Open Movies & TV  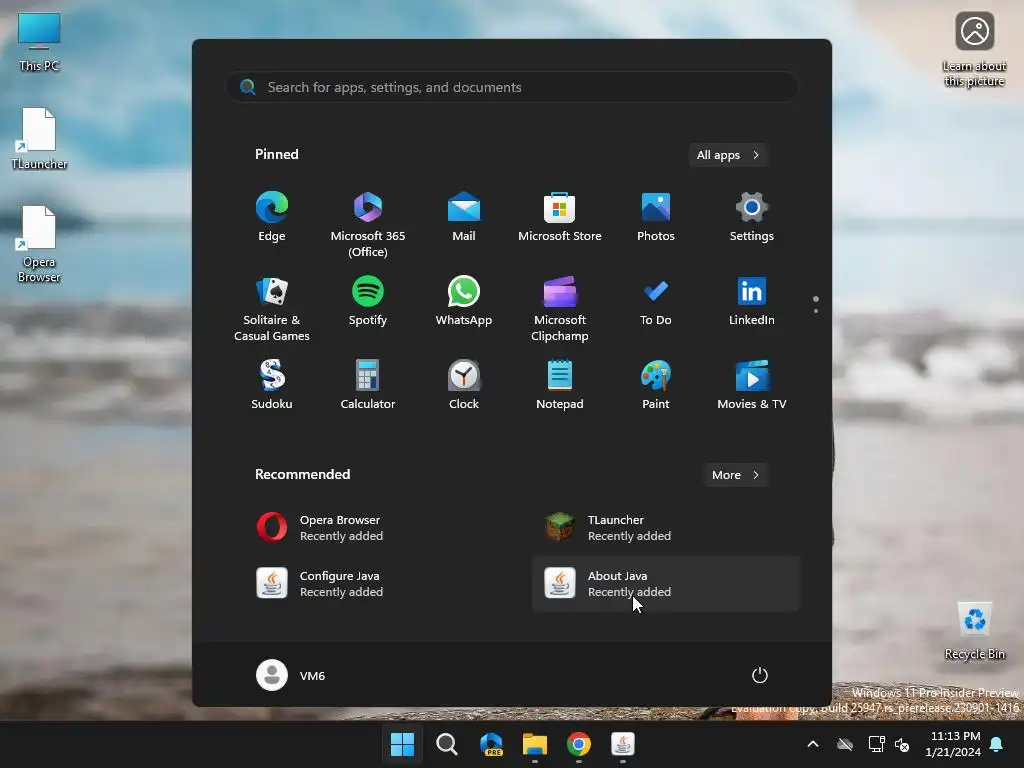752,385
